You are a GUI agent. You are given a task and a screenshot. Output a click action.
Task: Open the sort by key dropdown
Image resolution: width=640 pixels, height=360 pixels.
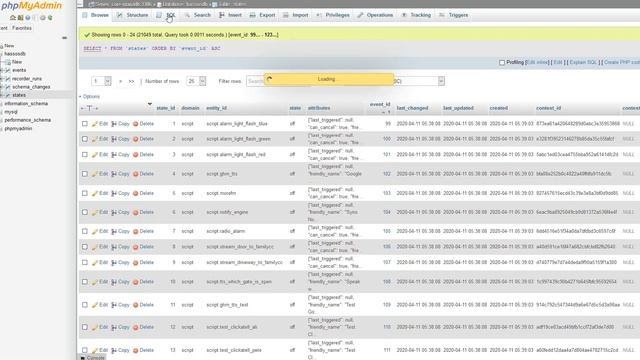click(x=420, y=81)
